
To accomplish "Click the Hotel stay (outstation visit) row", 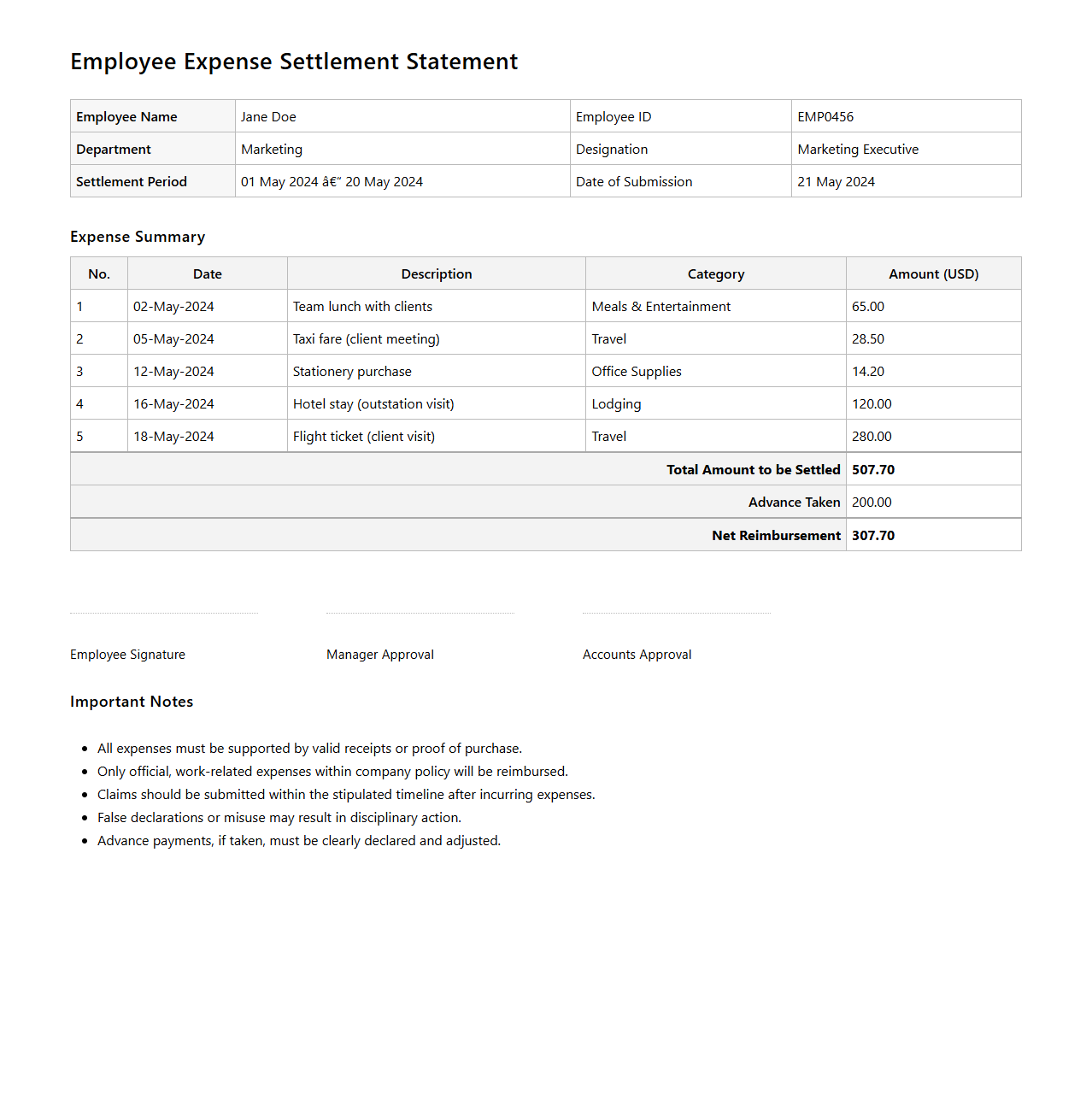I will coord(373,404).
